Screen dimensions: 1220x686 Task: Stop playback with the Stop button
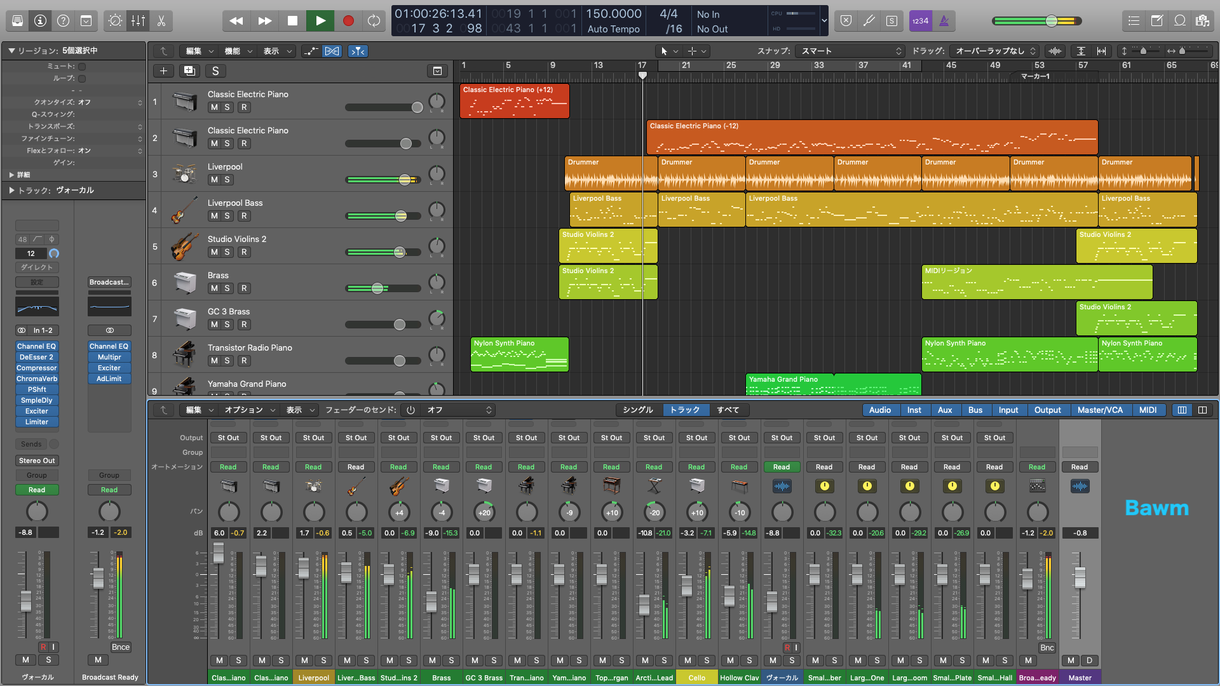(292, 21)
